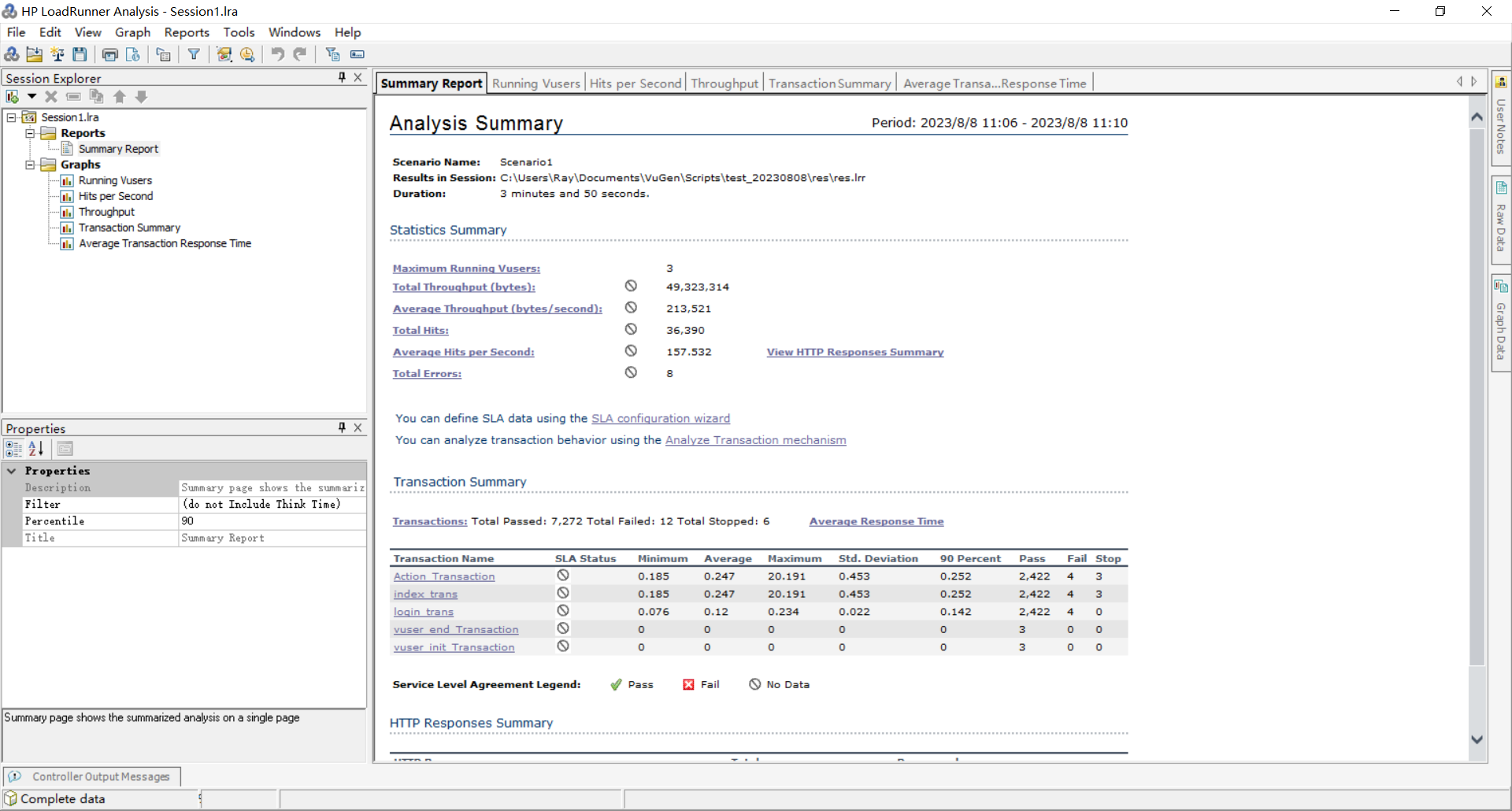Open the Action_Transaction link
Screen dimensions: 1512x811
(444, 576)
